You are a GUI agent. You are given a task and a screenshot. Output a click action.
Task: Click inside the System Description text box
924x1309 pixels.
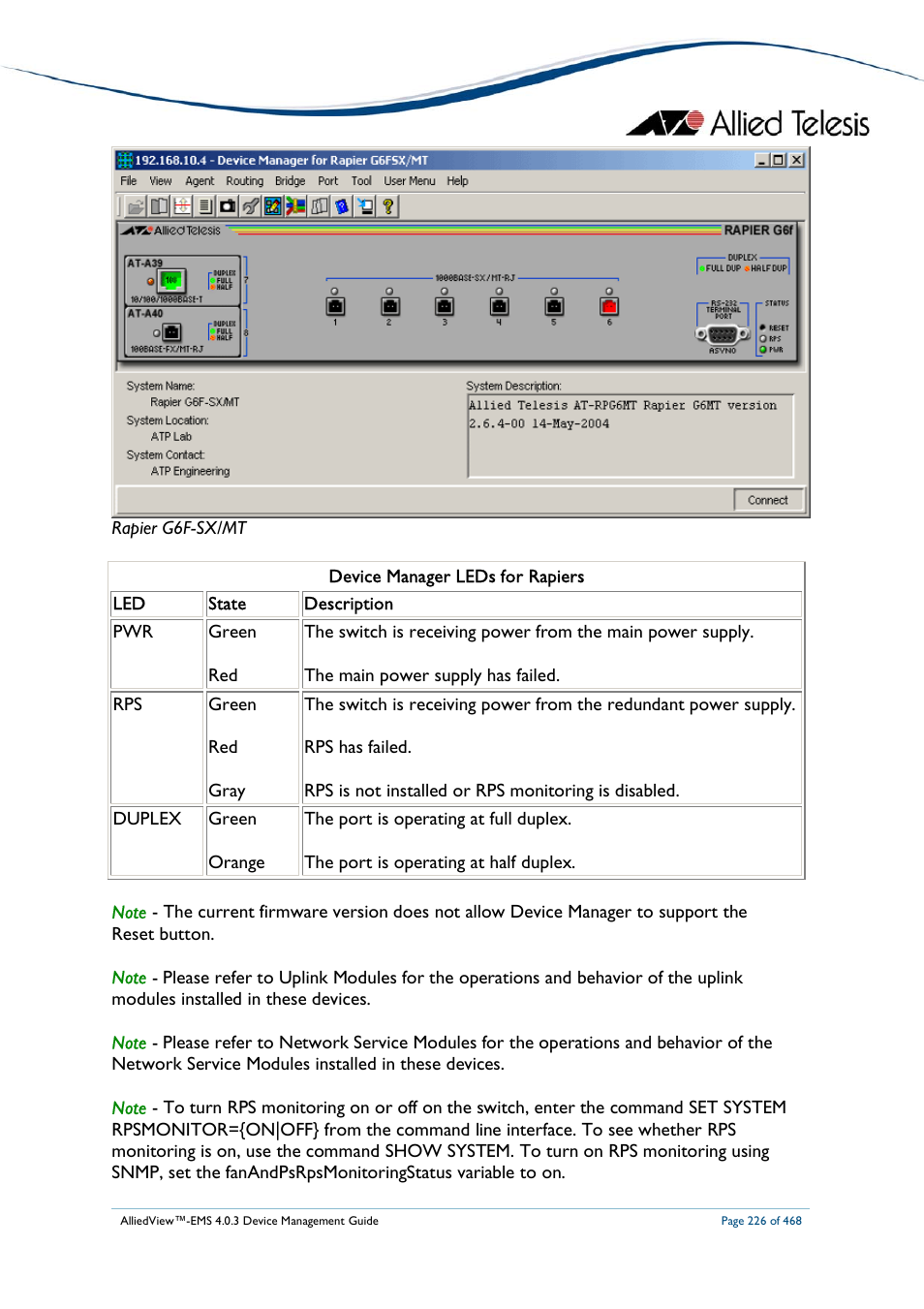(631, 435)
